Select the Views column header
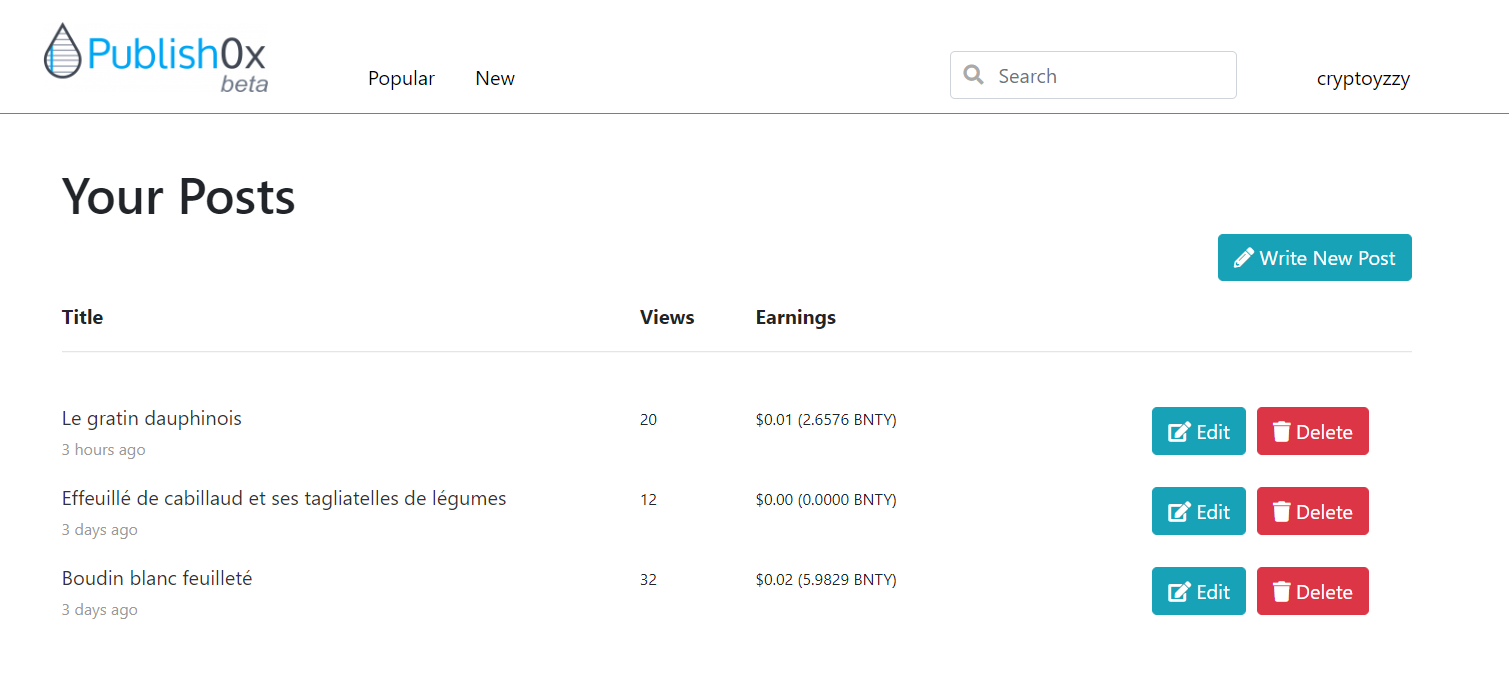Screen dimensions: 1512x675 667,317
